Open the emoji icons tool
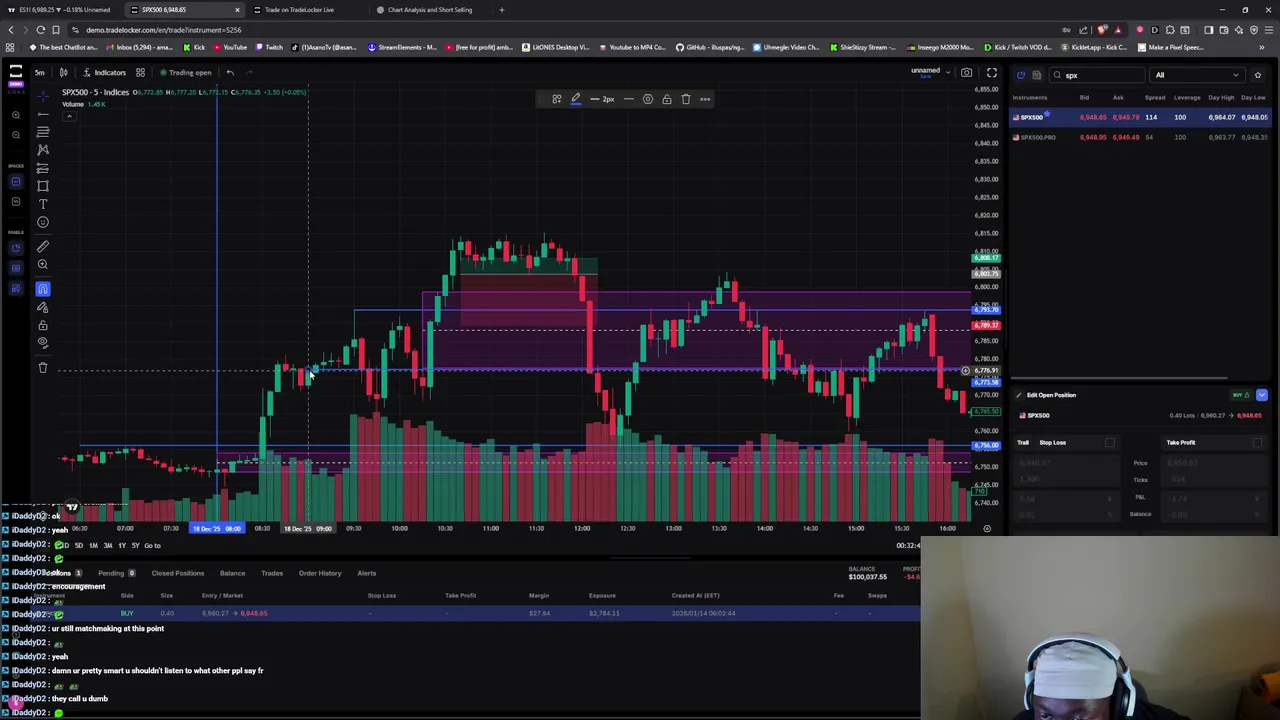Image resolution: width=1280 pixels, height=720 pixels. coord(43,222)
